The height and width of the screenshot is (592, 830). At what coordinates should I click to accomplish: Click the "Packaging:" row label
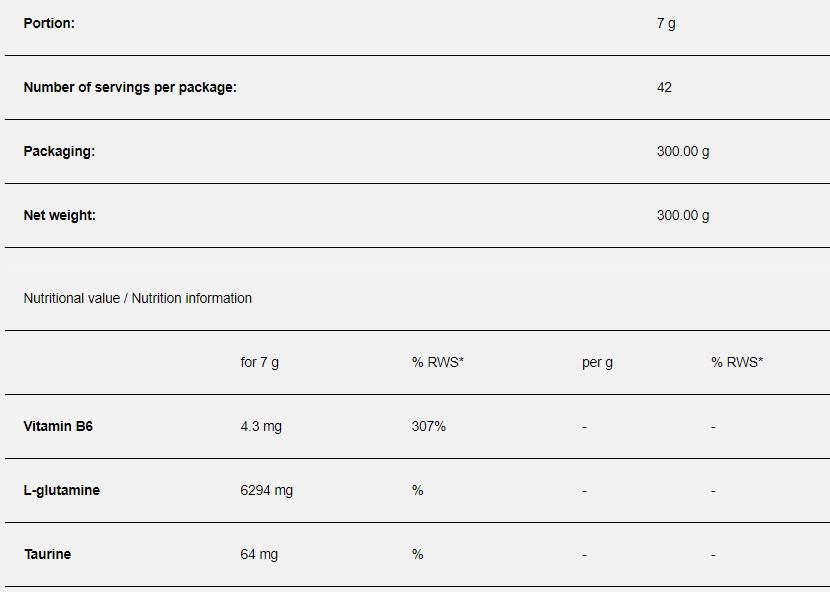click(59, 151)
